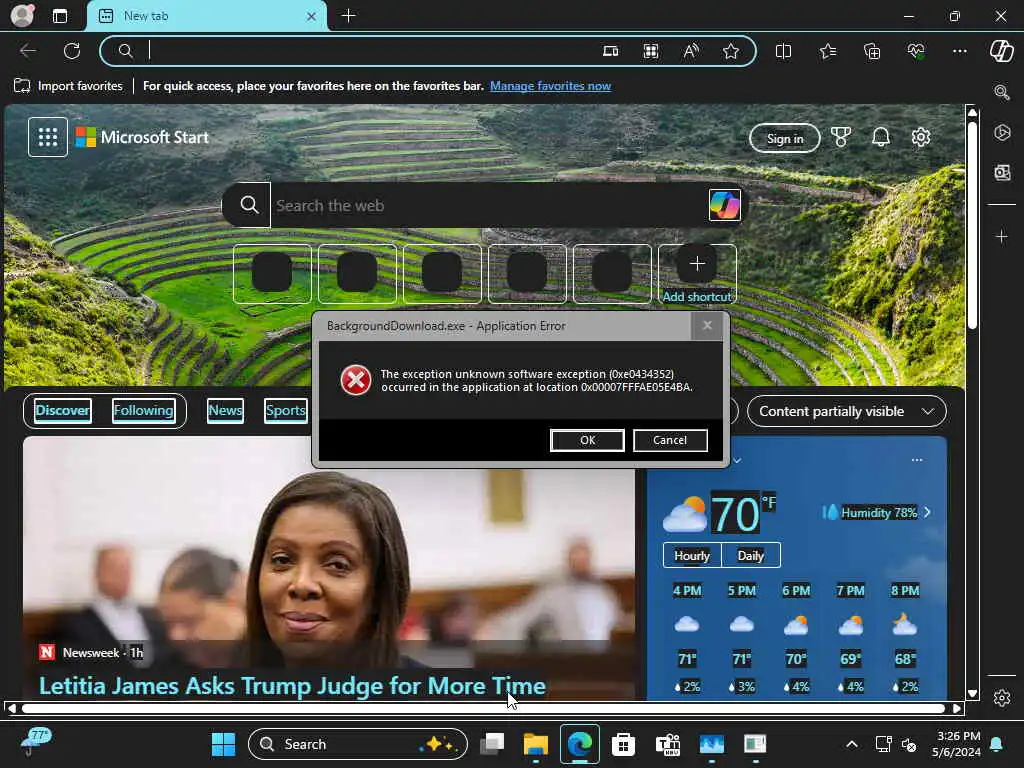1024x768 pixels.
Task: Click Import favorites
Action: [68, 86]
